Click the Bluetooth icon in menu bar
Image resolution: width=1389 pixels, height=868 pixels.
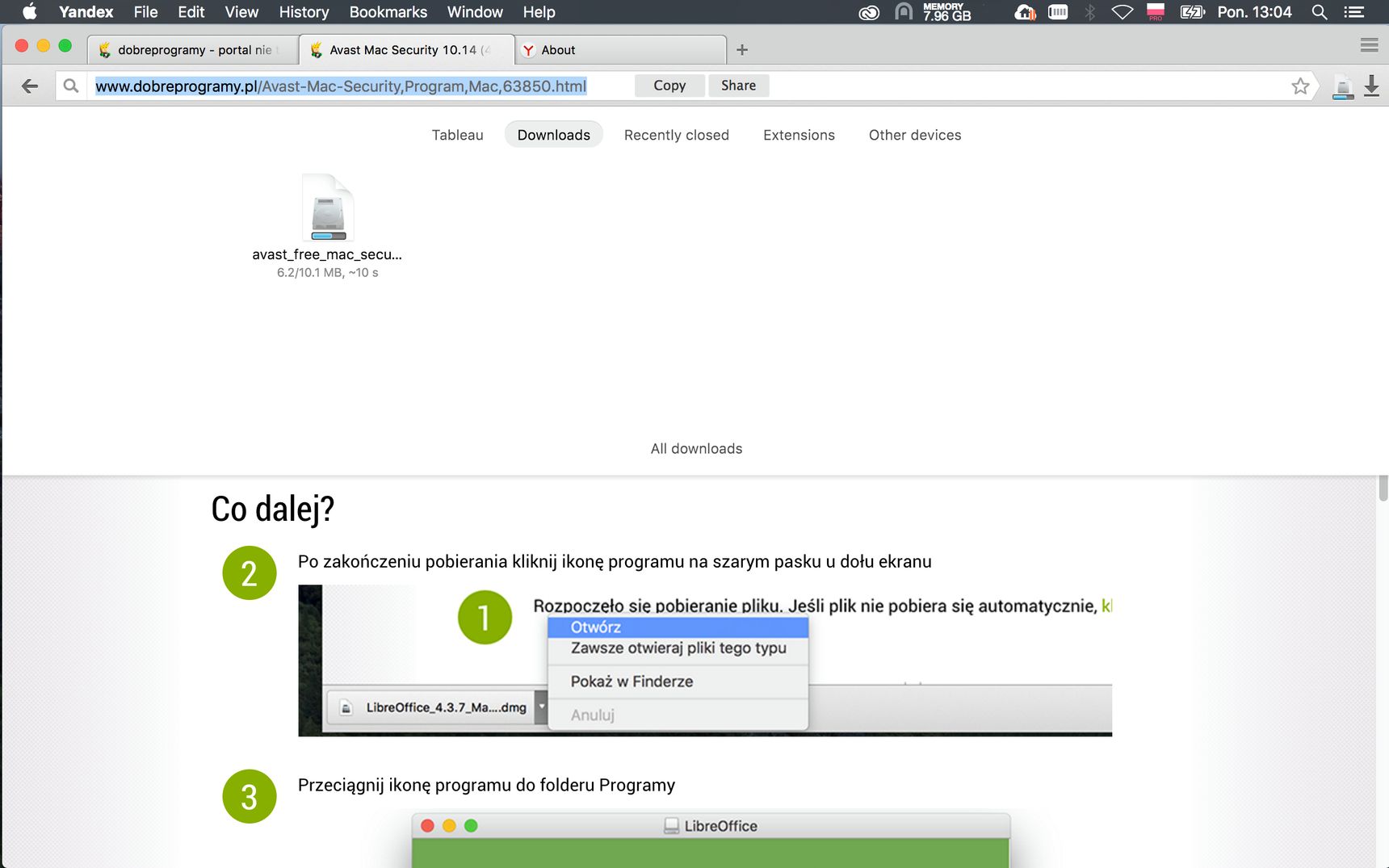[1089, 12]
